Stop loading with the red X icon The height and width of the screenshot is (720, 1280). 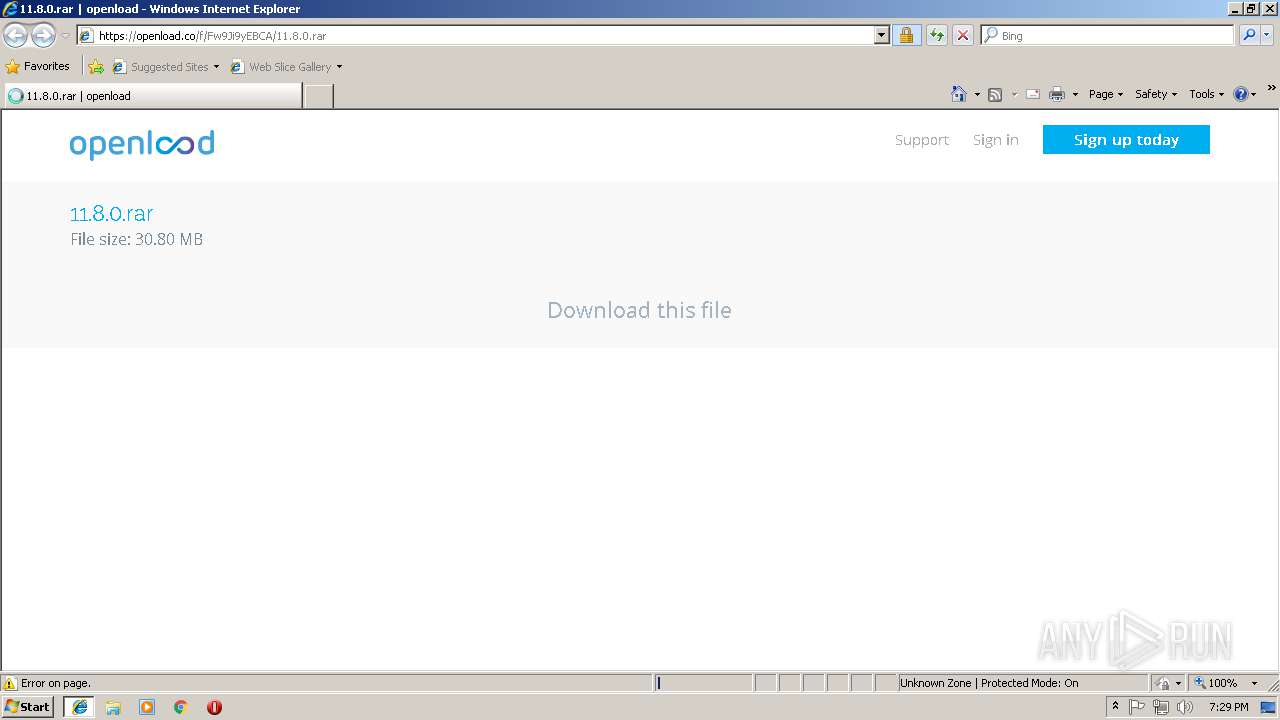point(963,35)
